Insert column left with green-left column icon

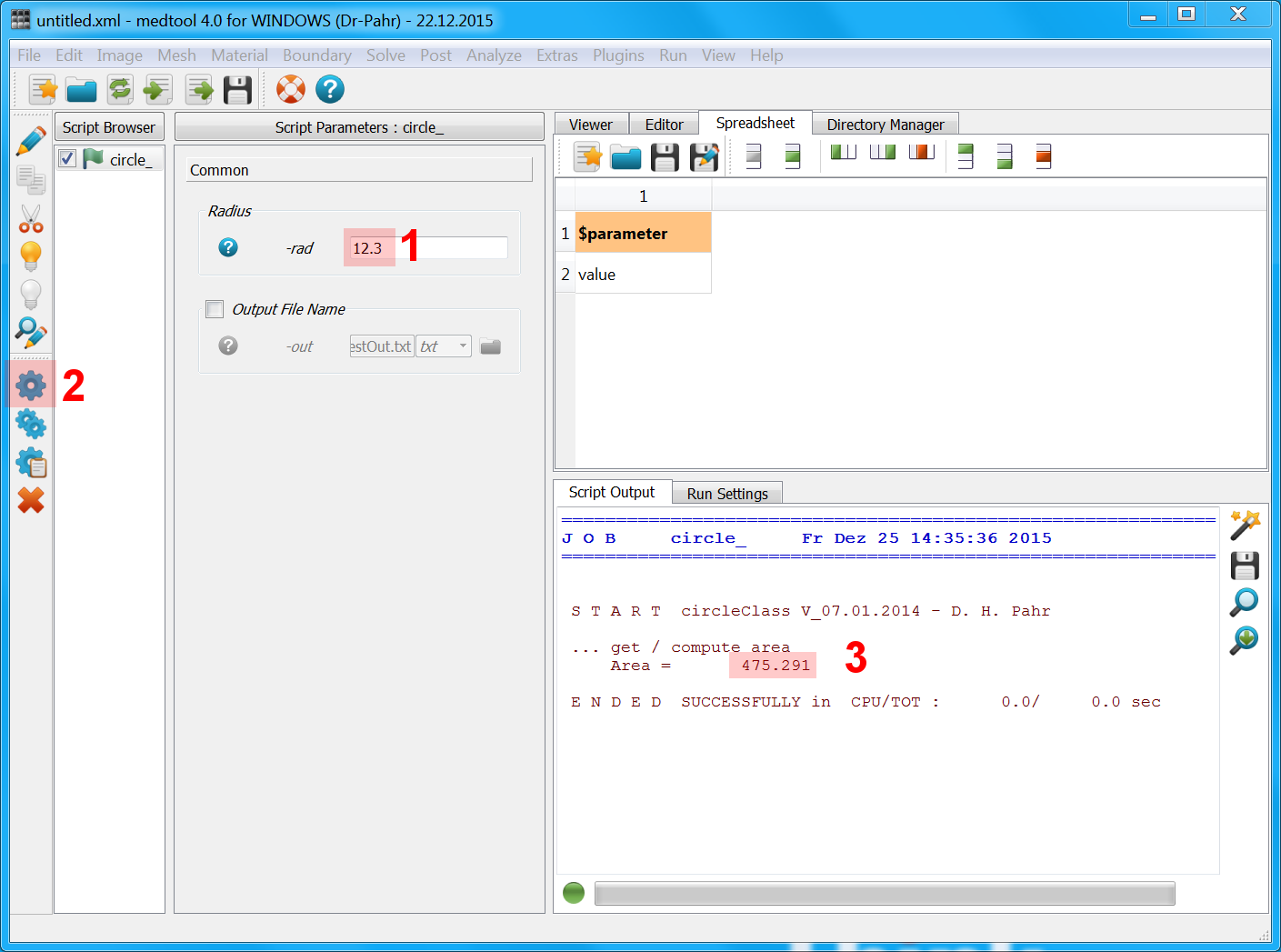844,152
